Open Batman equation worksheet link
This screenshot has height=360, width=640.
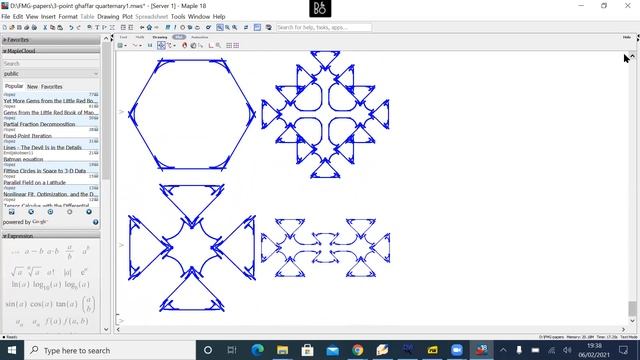[23, 159]
